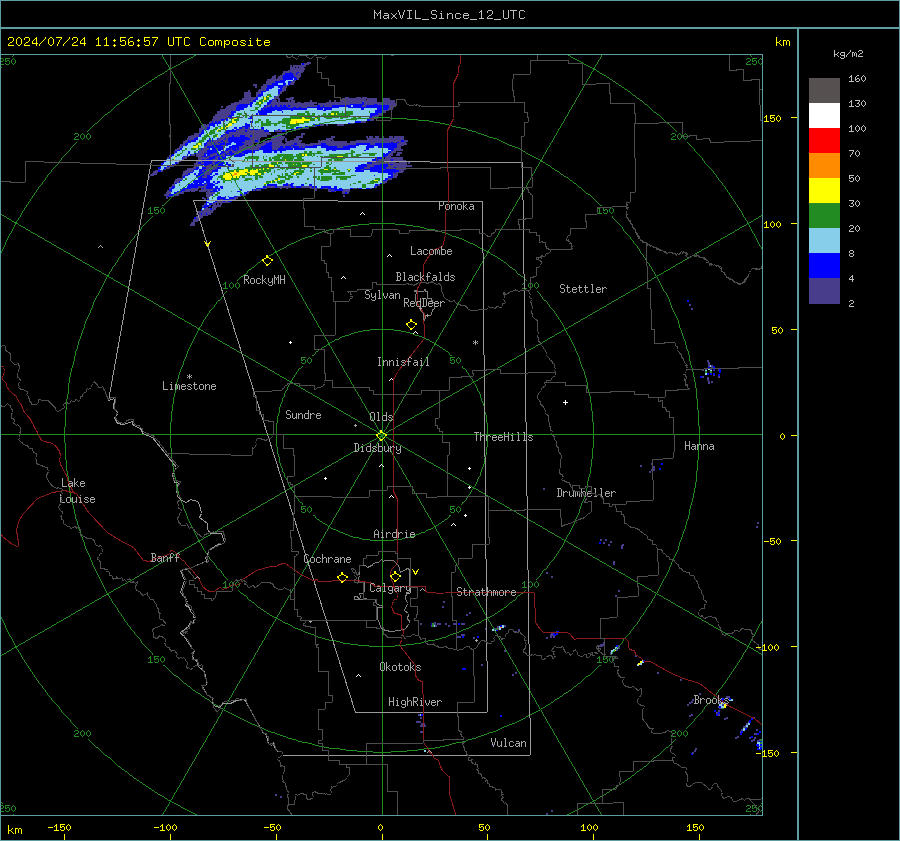Click the purple 2-4 legend swatch
Screen dimensions: 900x841
(x=824, y=290)
